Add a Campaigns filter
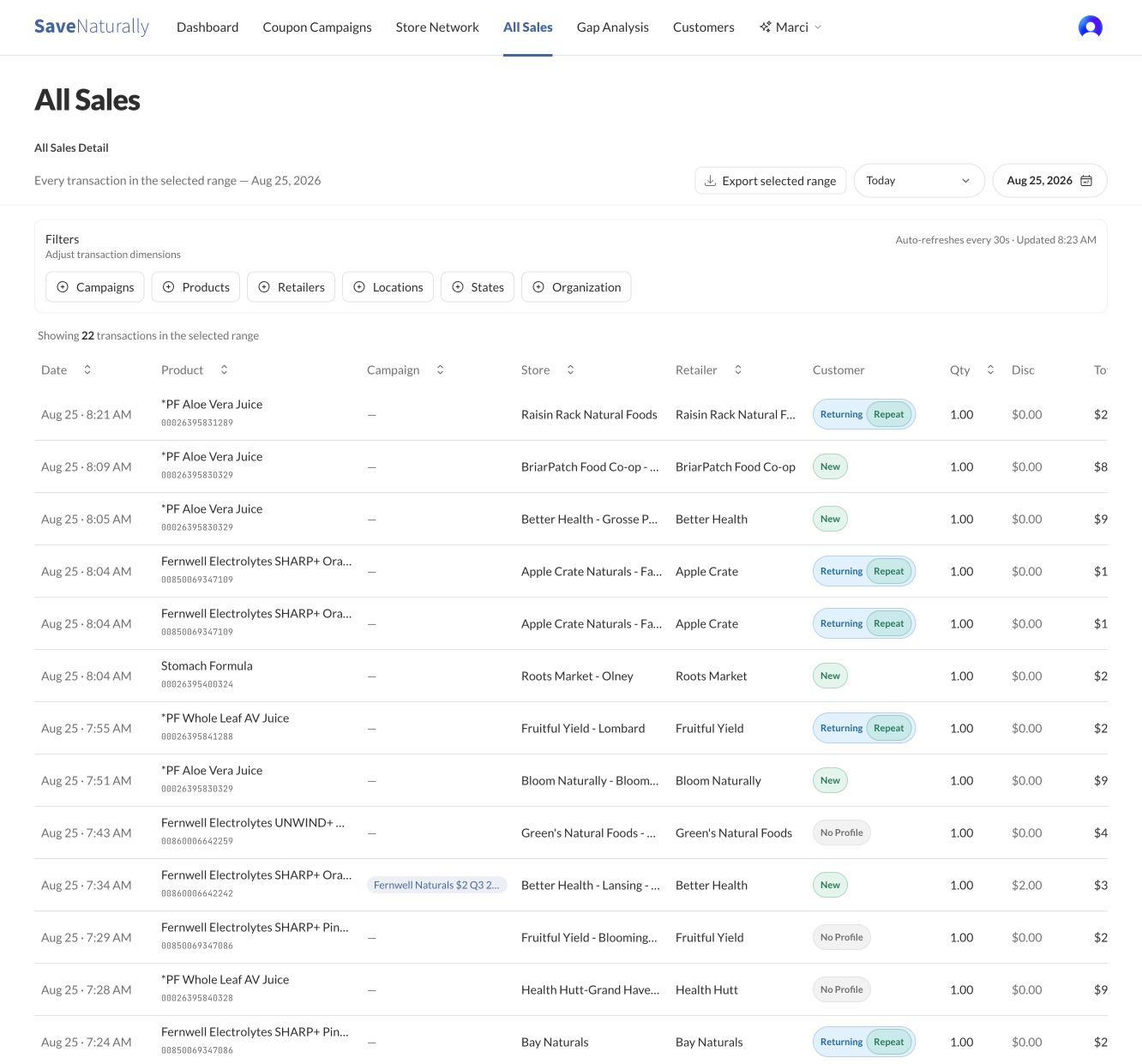The image size is (1142, 1064). (95, 287)
